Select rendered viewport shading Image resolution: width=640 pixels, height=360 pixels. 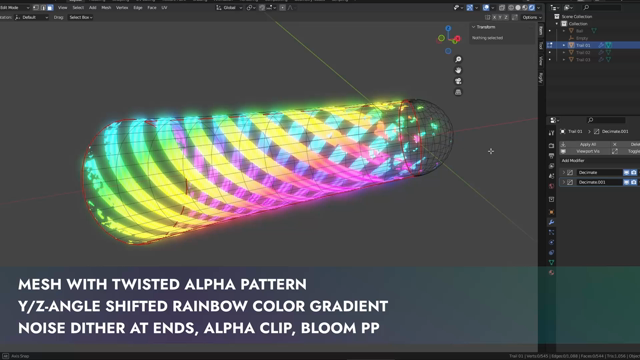coord(532,8)
